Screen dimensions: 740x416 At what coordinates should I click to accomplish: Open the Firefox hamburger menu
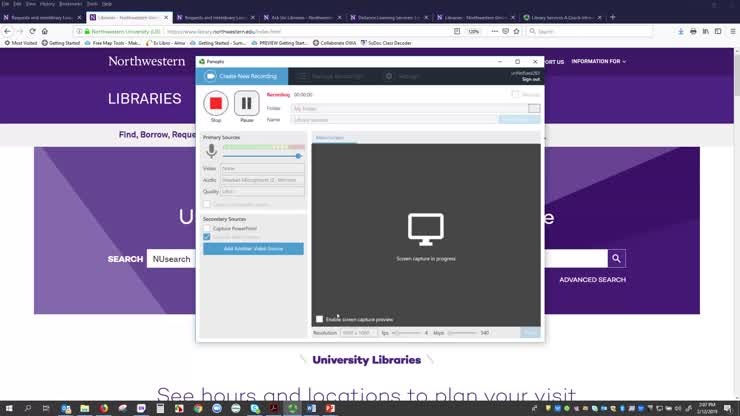pos(732,31)
